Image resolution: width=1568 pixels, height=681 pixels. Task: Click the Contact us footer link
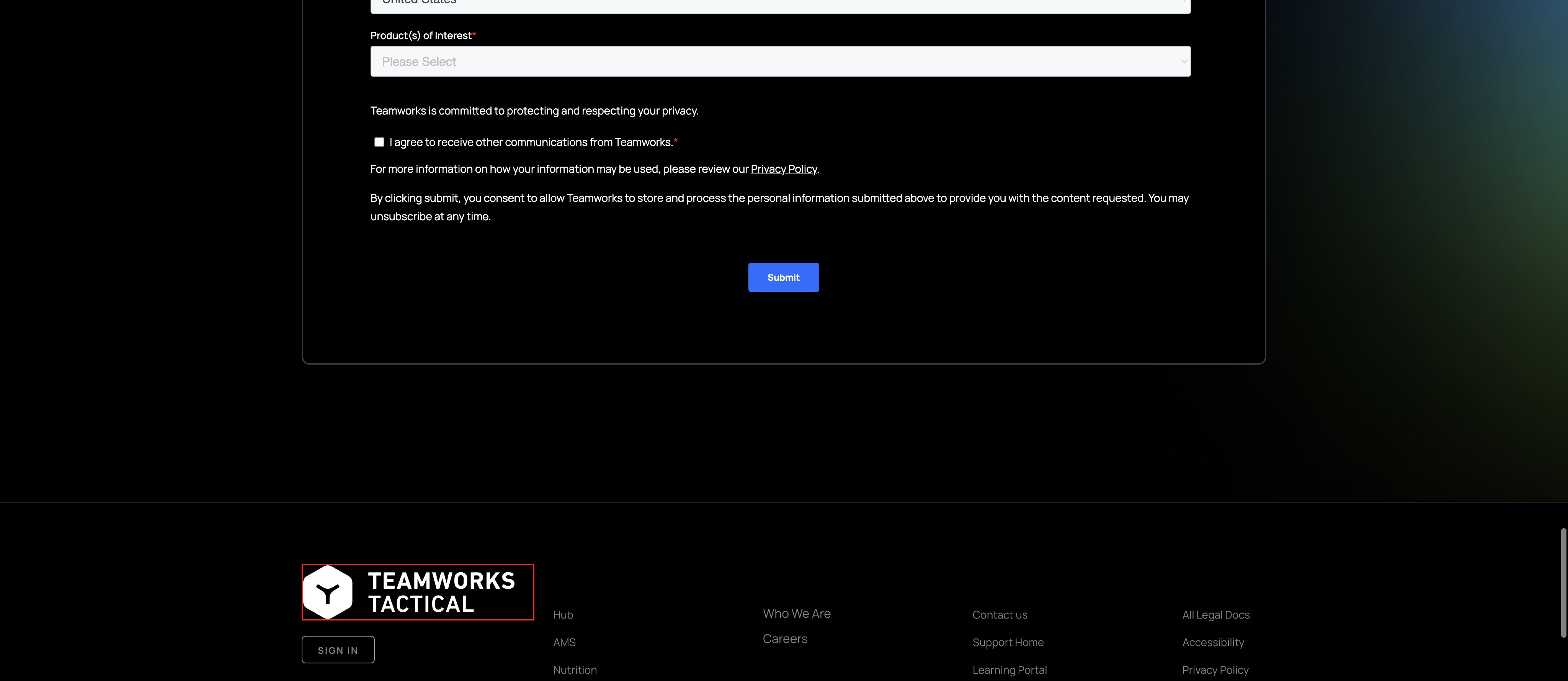point(1000,615)
